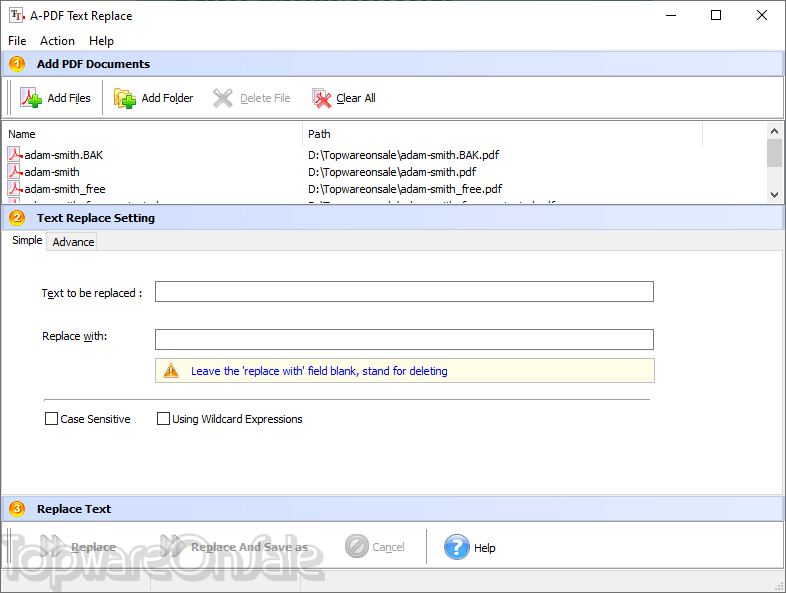Click the Add Files PDF icon

31,98
